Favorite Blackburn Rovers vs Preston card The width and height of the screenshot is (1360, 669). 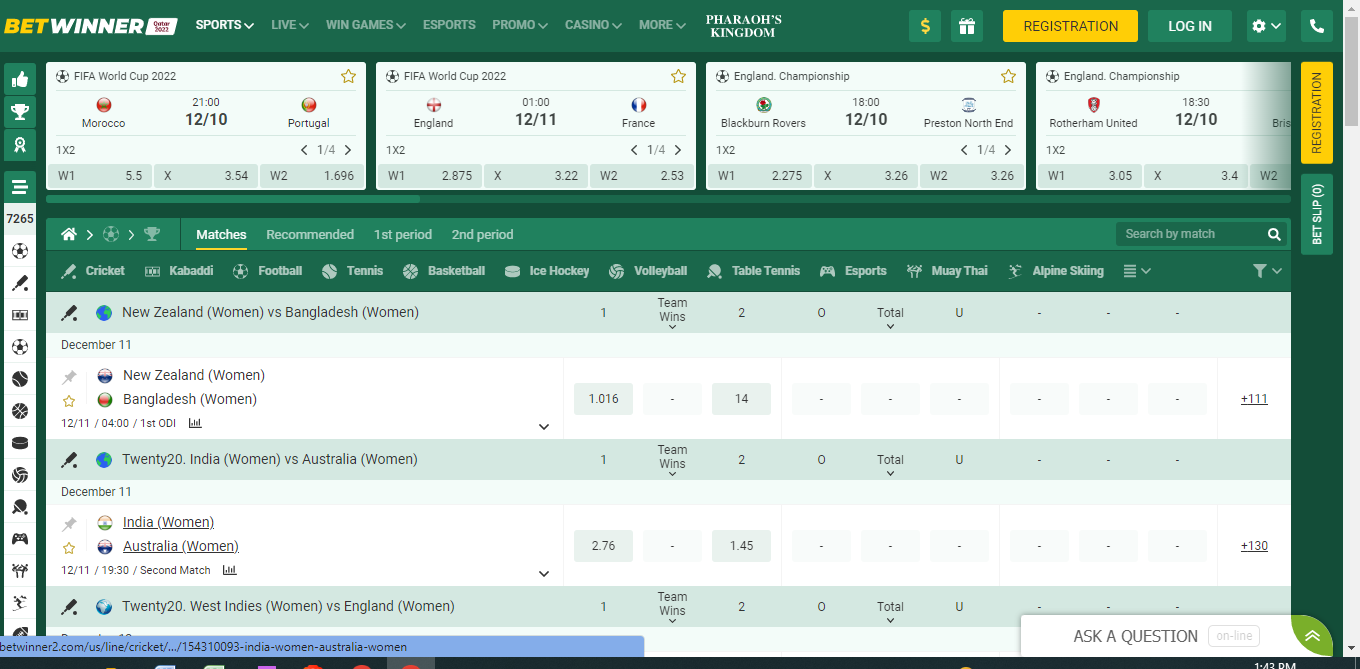[x=1008, y=76]
